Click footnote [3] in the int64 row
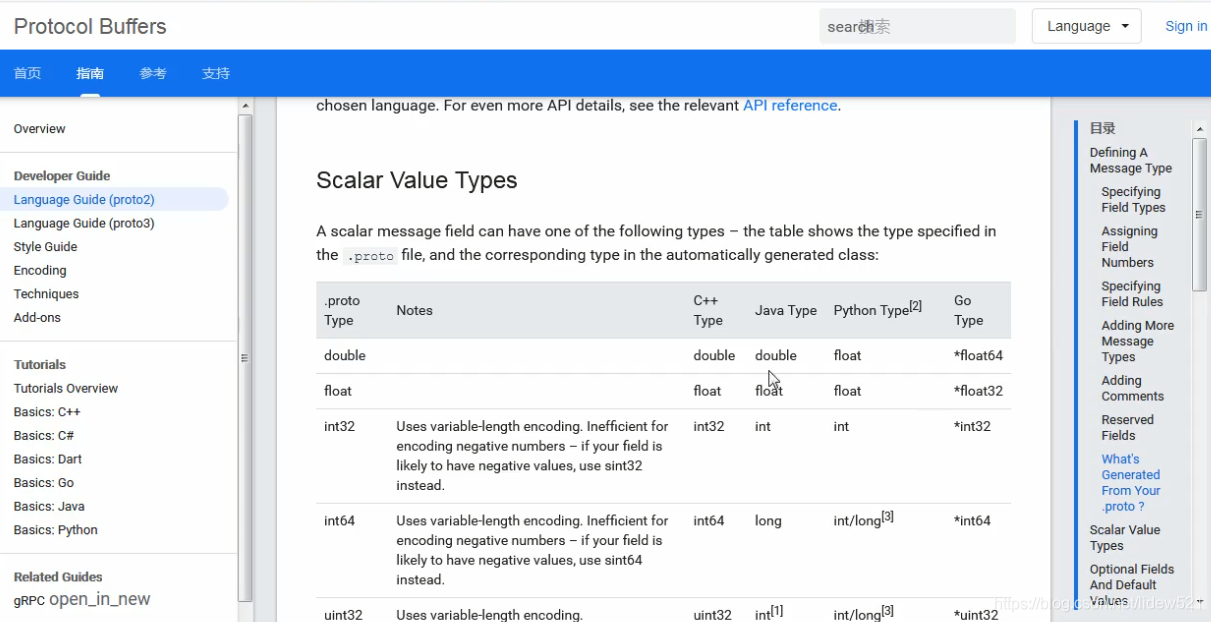Image resolution: width=1211 pixels, height=622 pixels. pyautogui.click(x=887, y=517)
